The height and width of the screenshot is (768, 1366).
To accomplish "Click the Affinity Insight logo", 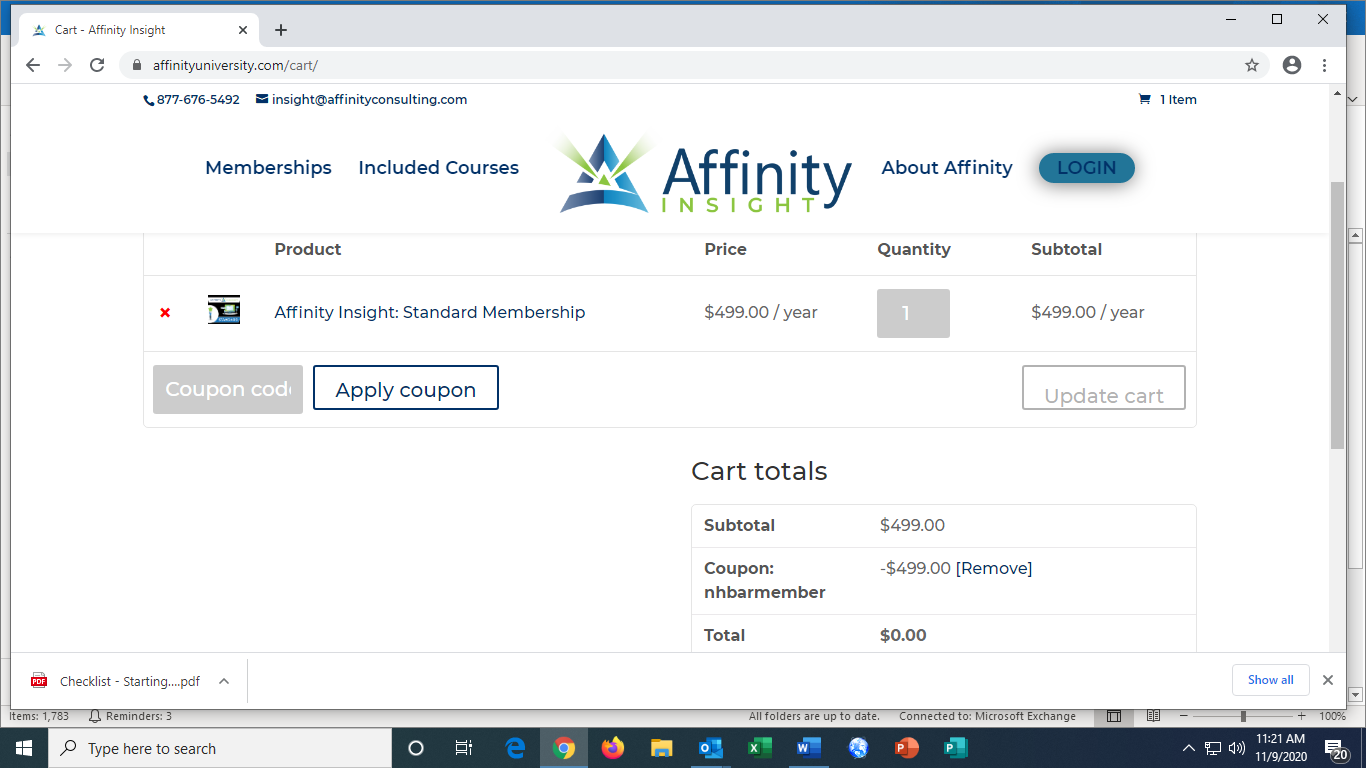I will pyautogui.click(x=704, y=174).
